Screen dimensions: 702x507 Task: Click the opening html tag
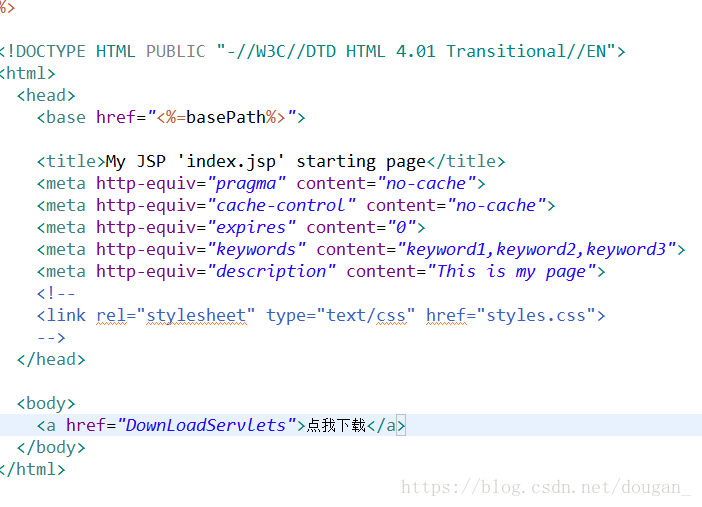pyautogui.click(x=27, y=73)
